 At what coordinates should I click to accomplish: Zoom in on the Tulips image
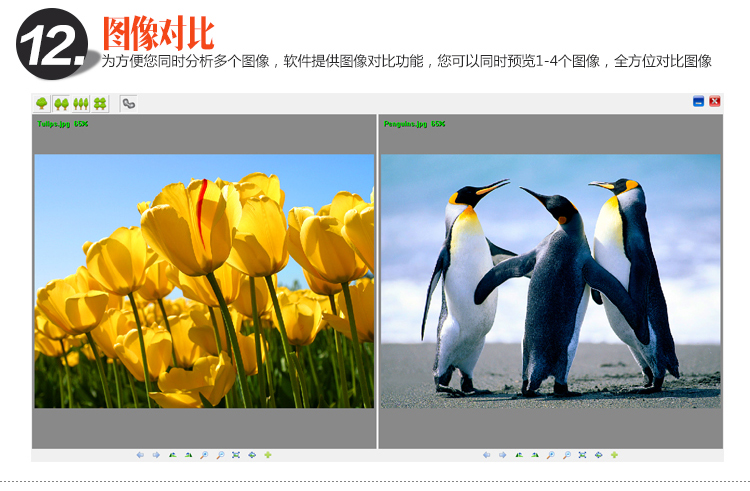204,455
